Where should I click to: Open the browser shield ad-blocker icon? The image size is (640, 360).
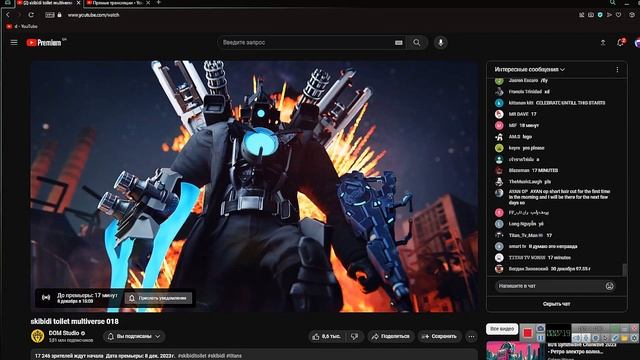click(600, 15)
